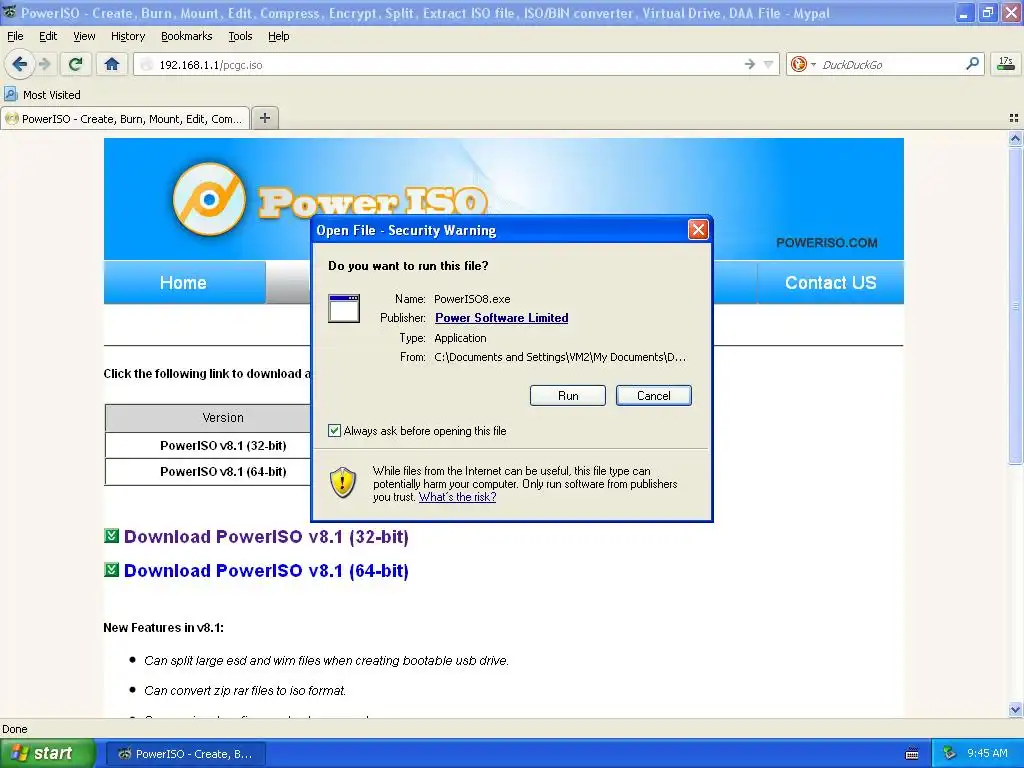The width and height of the screenshot is (1024, 768).
Task: Reload the page with the refresh icon
Action: (x=76, y=64)
